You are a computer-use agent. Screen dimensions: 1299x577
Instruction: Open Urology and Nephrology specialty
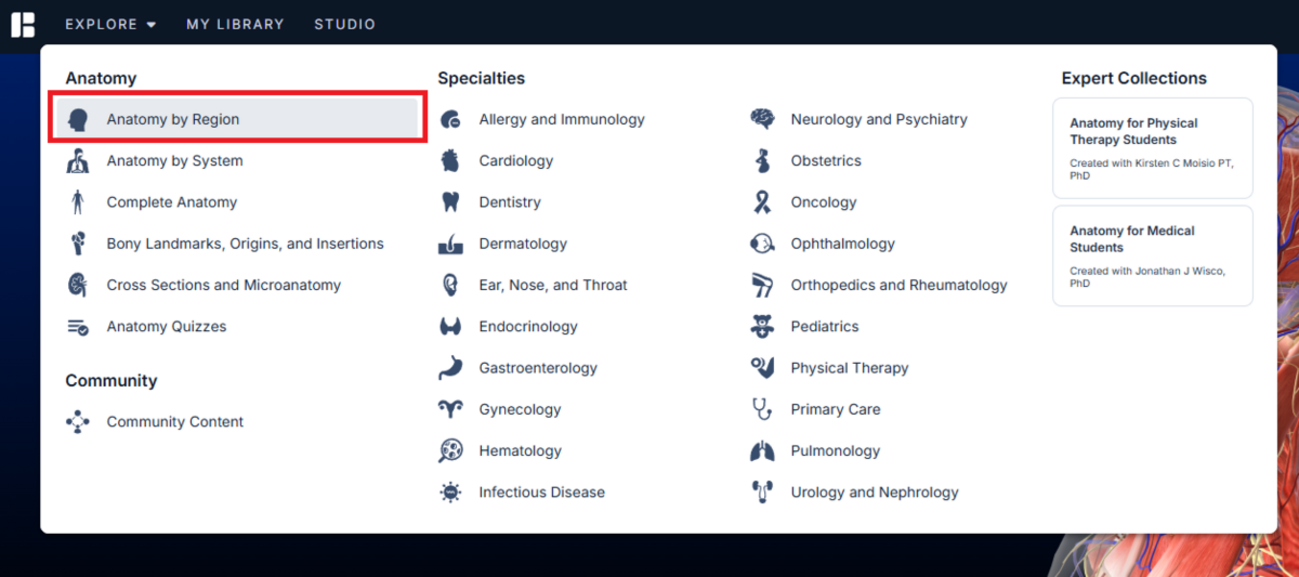point(874,492)
